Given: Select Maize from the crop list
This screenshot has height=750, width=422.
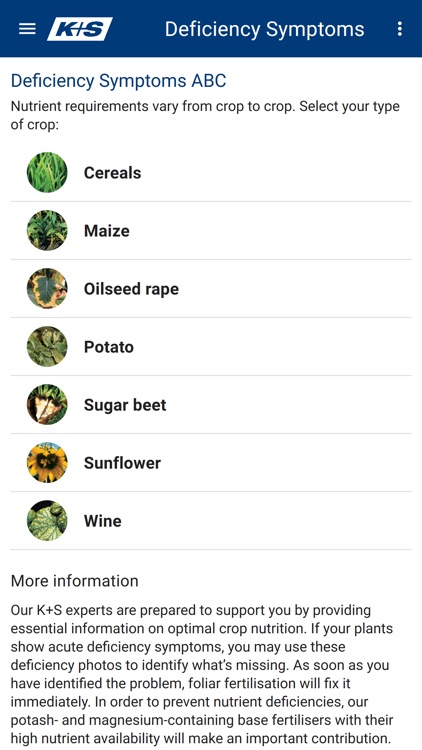Looking at the screenshot, I should click(x=211, y=231).
